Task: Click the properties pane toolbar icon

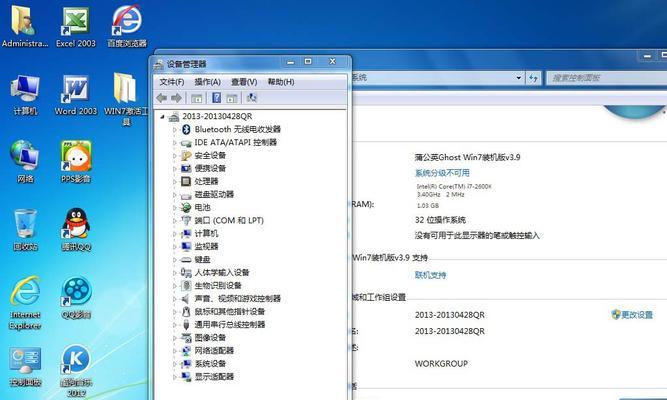Action: pyautogui.click(x=232, y=98)
